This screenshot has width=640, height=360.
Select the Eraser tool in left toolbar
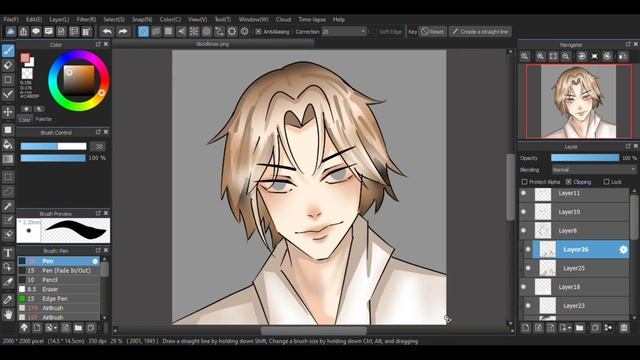[8, 65]
